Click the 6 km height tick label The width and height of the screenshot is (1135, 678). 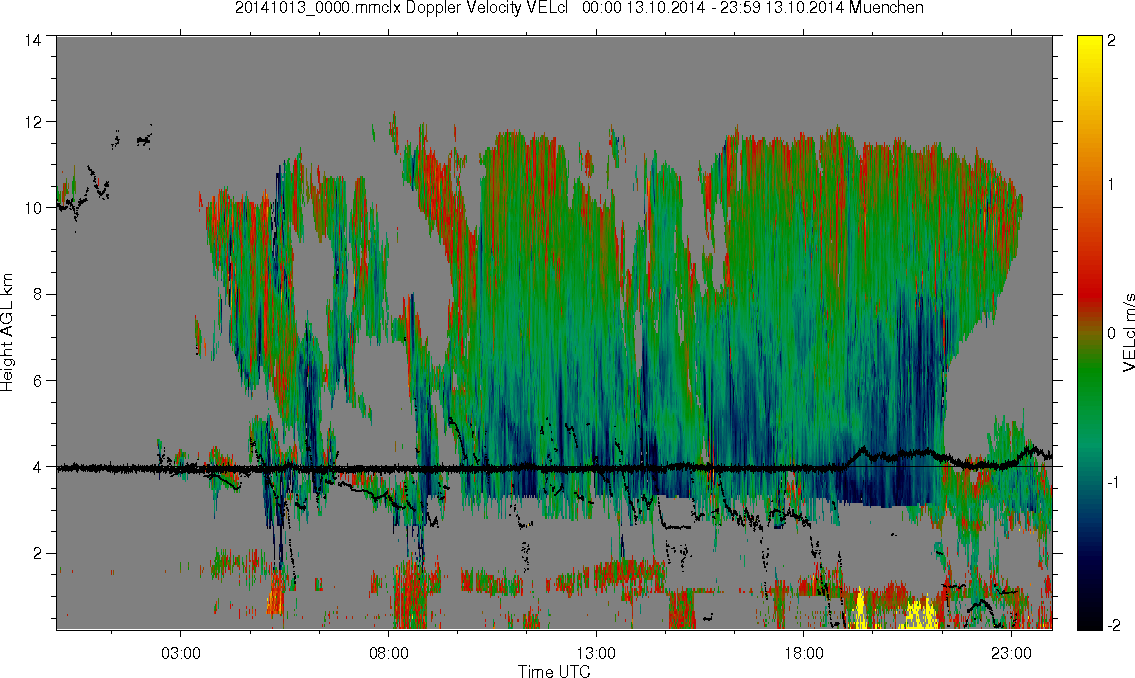click(37, 381)
